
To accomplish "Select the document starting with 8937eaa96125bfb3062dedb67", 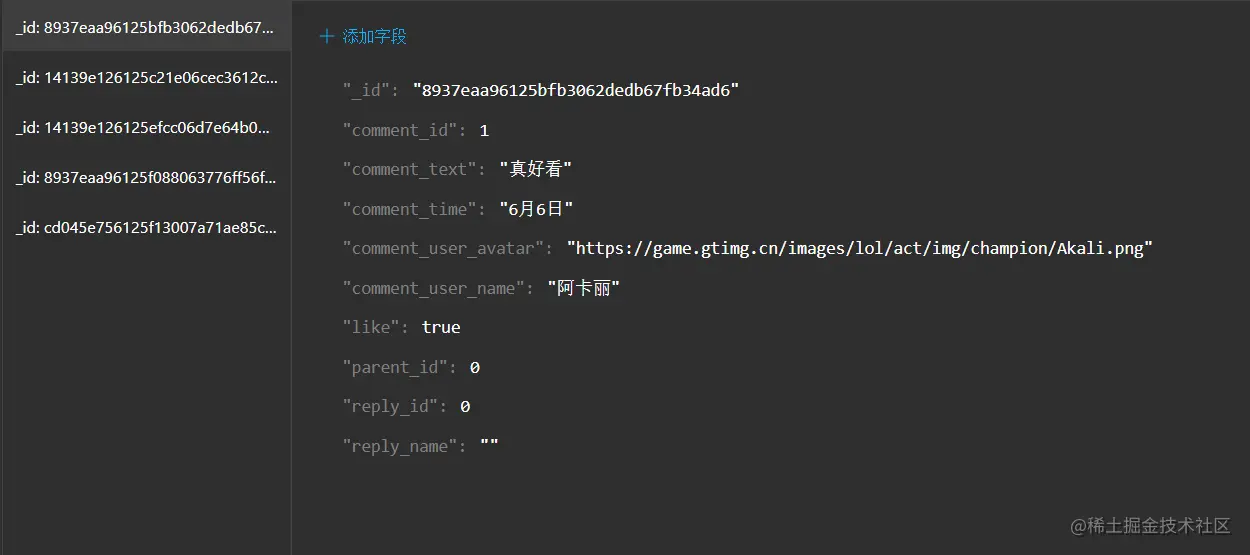I will [145, 27].
